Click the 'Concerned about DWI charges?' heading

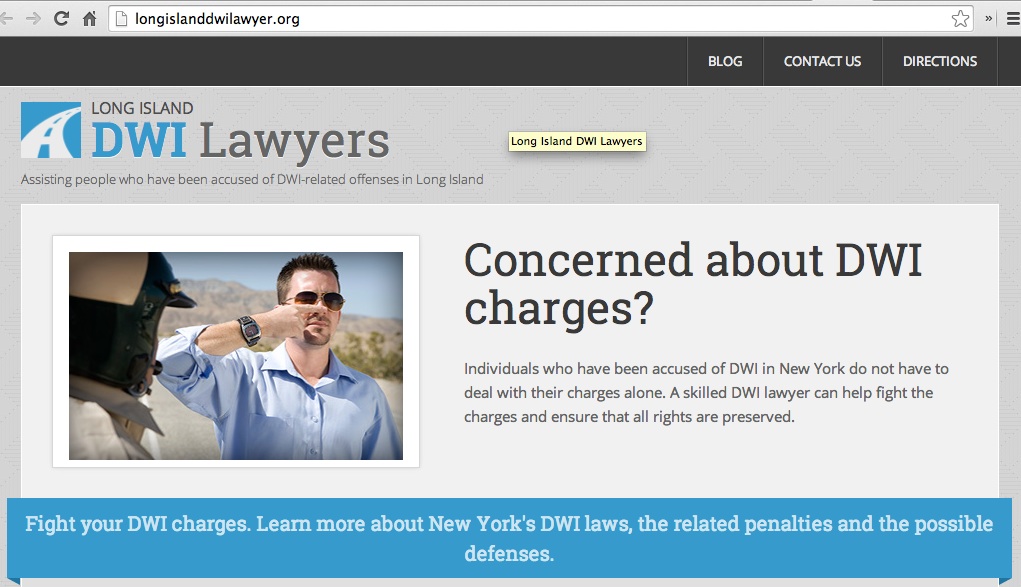pyautogui.click(x=693, y=284)
